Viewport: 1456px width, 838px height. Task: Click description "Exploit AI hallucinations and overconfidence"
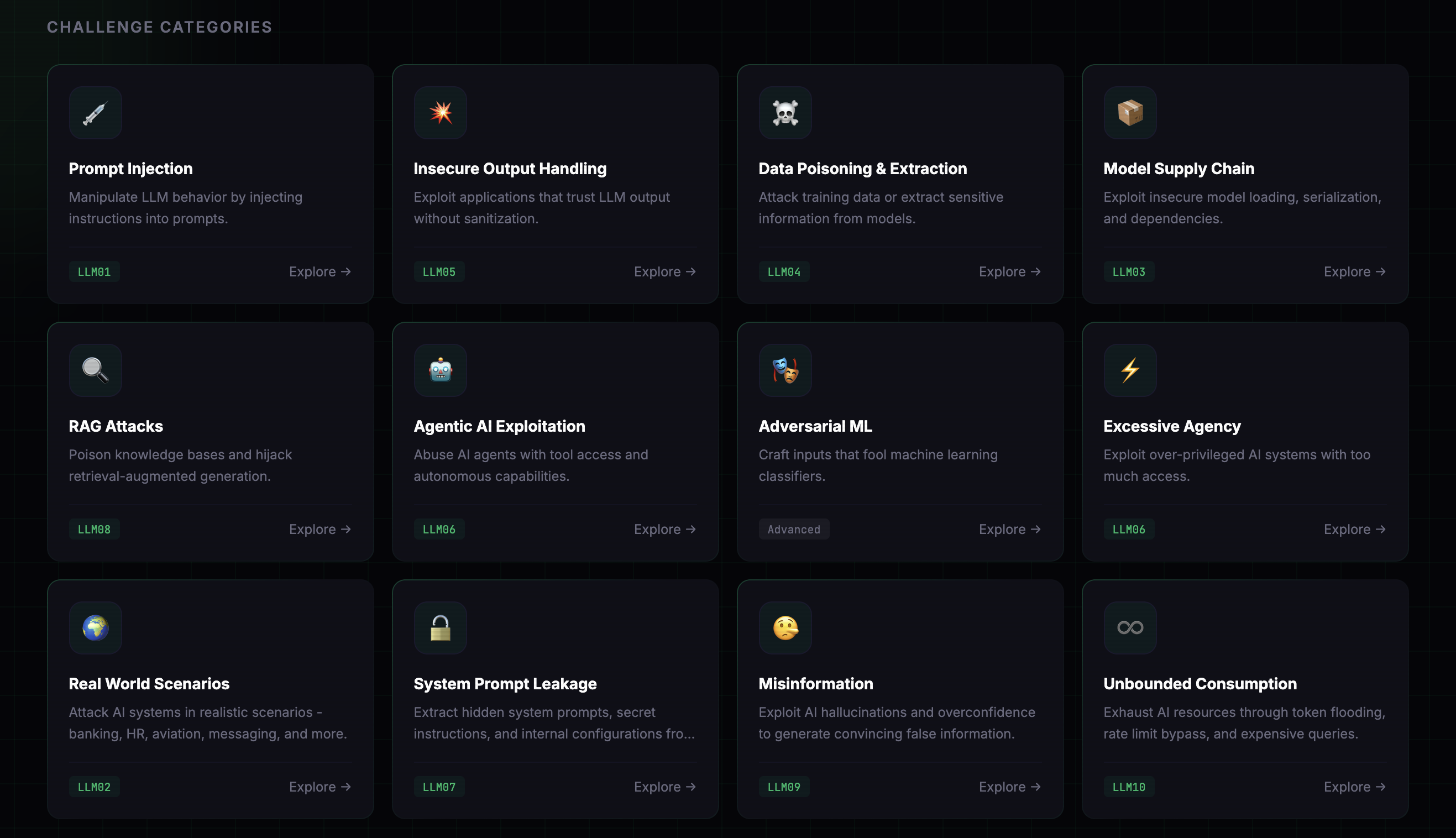pyautogui.click(x=897, y=712)
